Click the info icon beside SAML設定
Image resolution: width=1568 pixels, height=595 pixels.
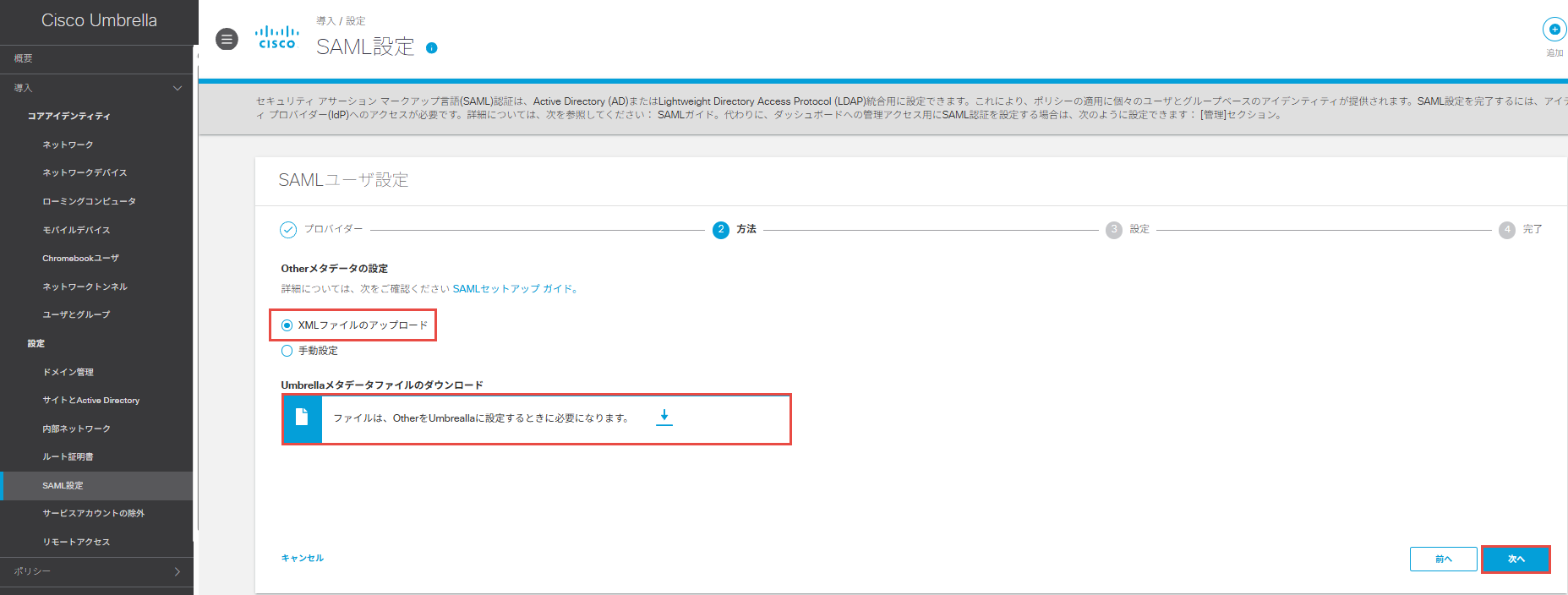tap(431, 48)
